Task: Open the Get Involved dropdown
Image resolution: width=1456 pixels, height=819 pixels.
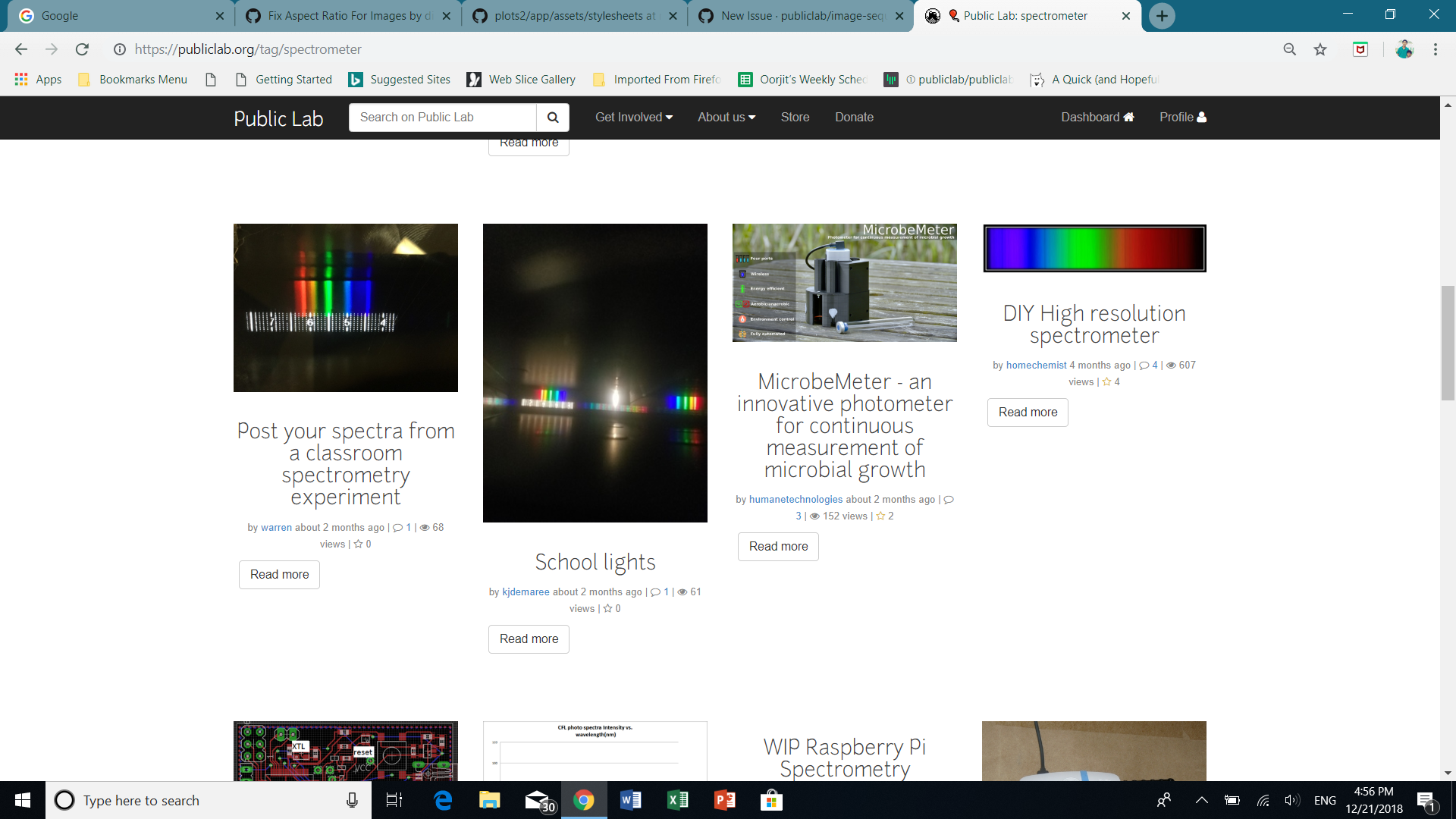Action: coord(633,117)
